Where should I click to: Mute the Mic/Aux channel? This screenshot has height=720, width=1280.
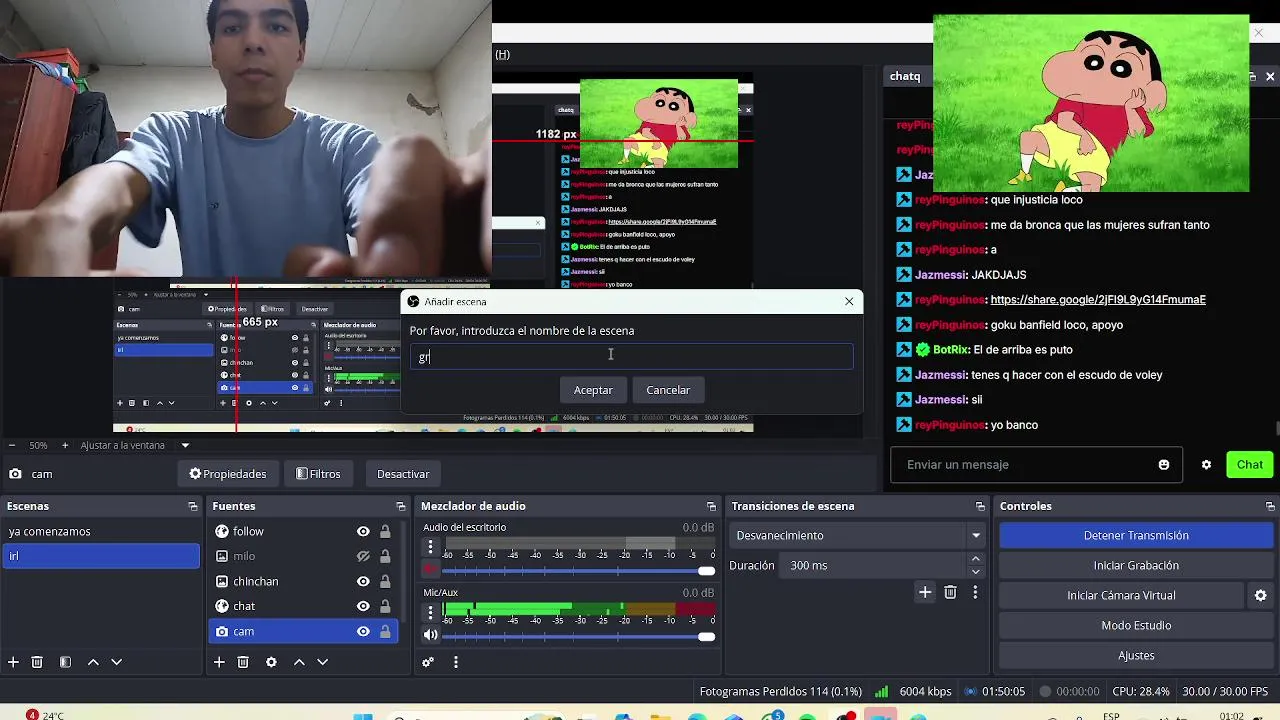click(x=431, y=635)
